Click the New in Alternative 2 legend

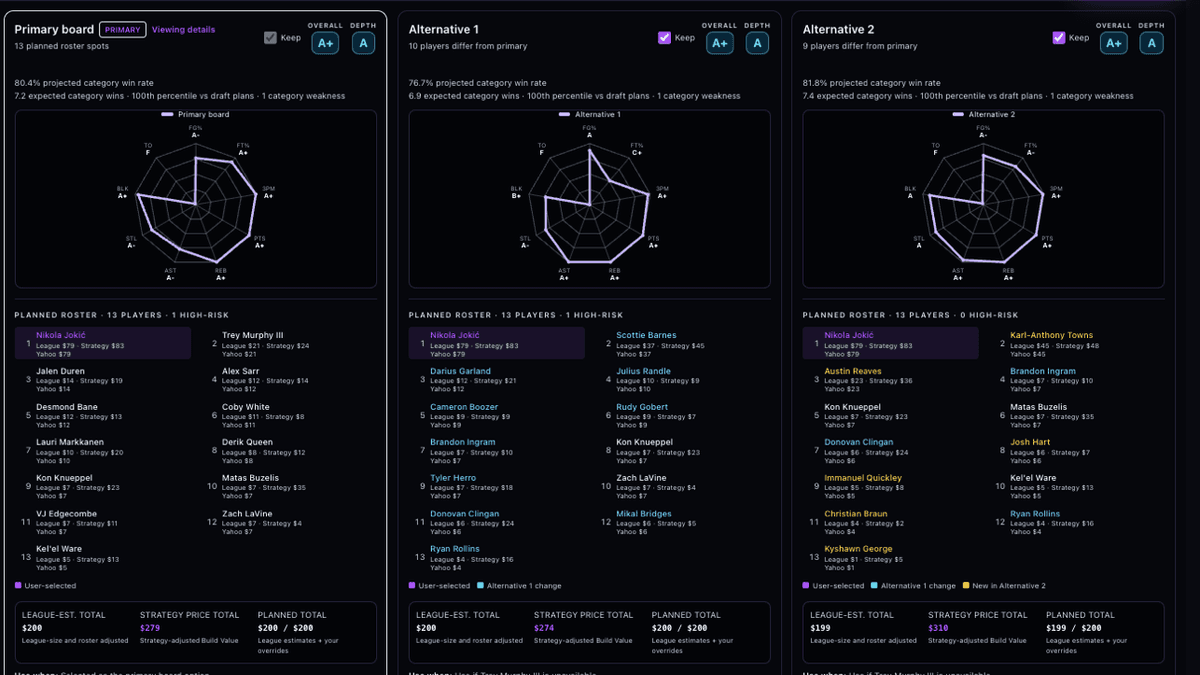tap(1004, 586)
